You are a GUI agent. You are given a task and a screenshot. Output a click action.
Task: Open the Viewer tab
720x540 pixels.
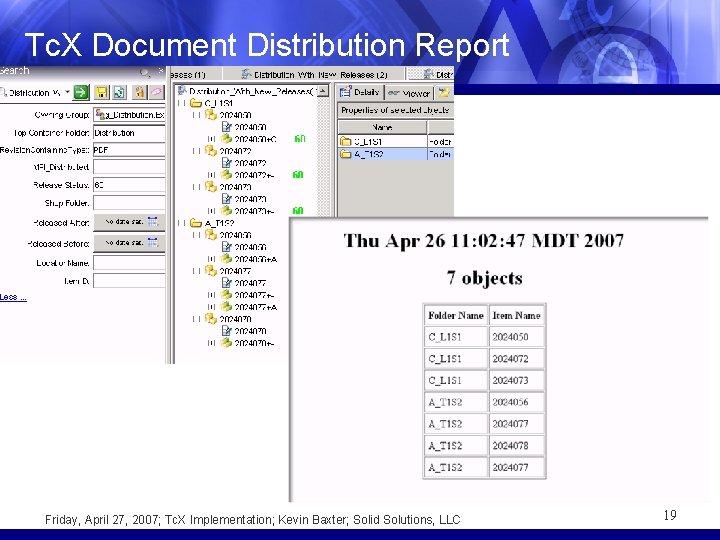tap(409, 93)
